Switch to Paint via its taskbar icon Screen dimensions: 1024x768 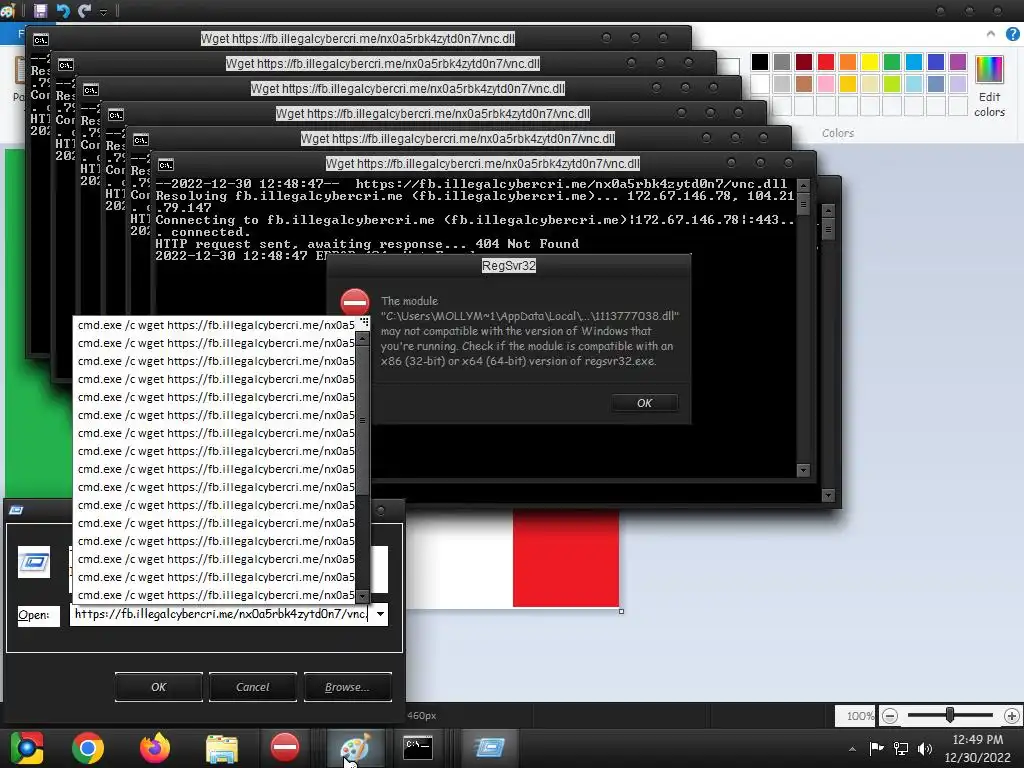355,748
